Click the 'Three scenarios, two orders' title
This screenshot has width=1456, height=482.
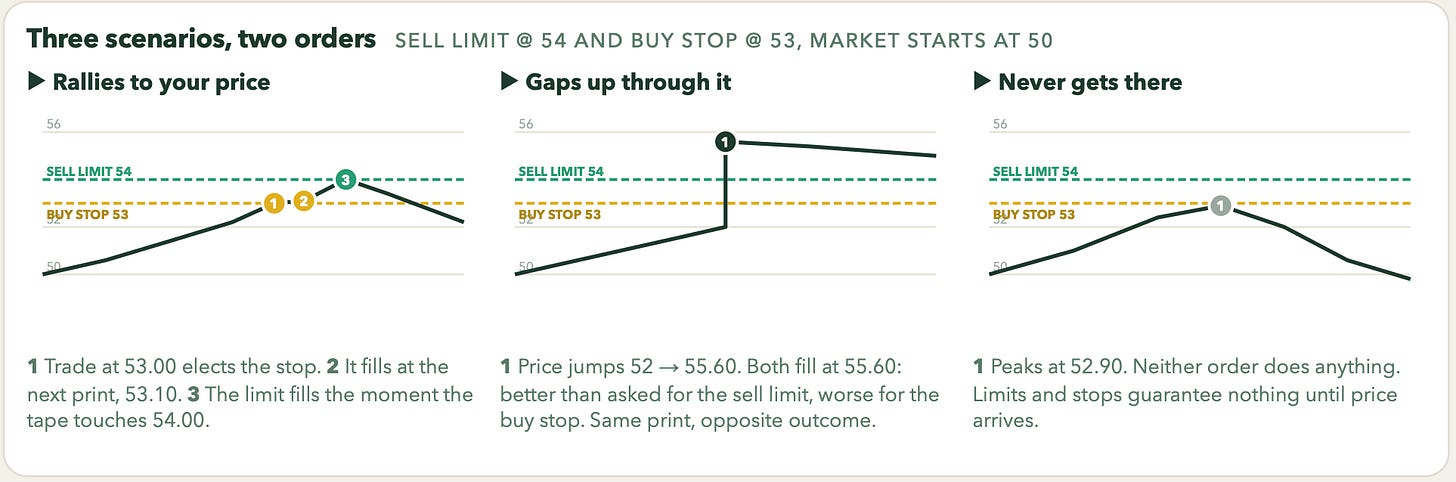click(202, 39)
